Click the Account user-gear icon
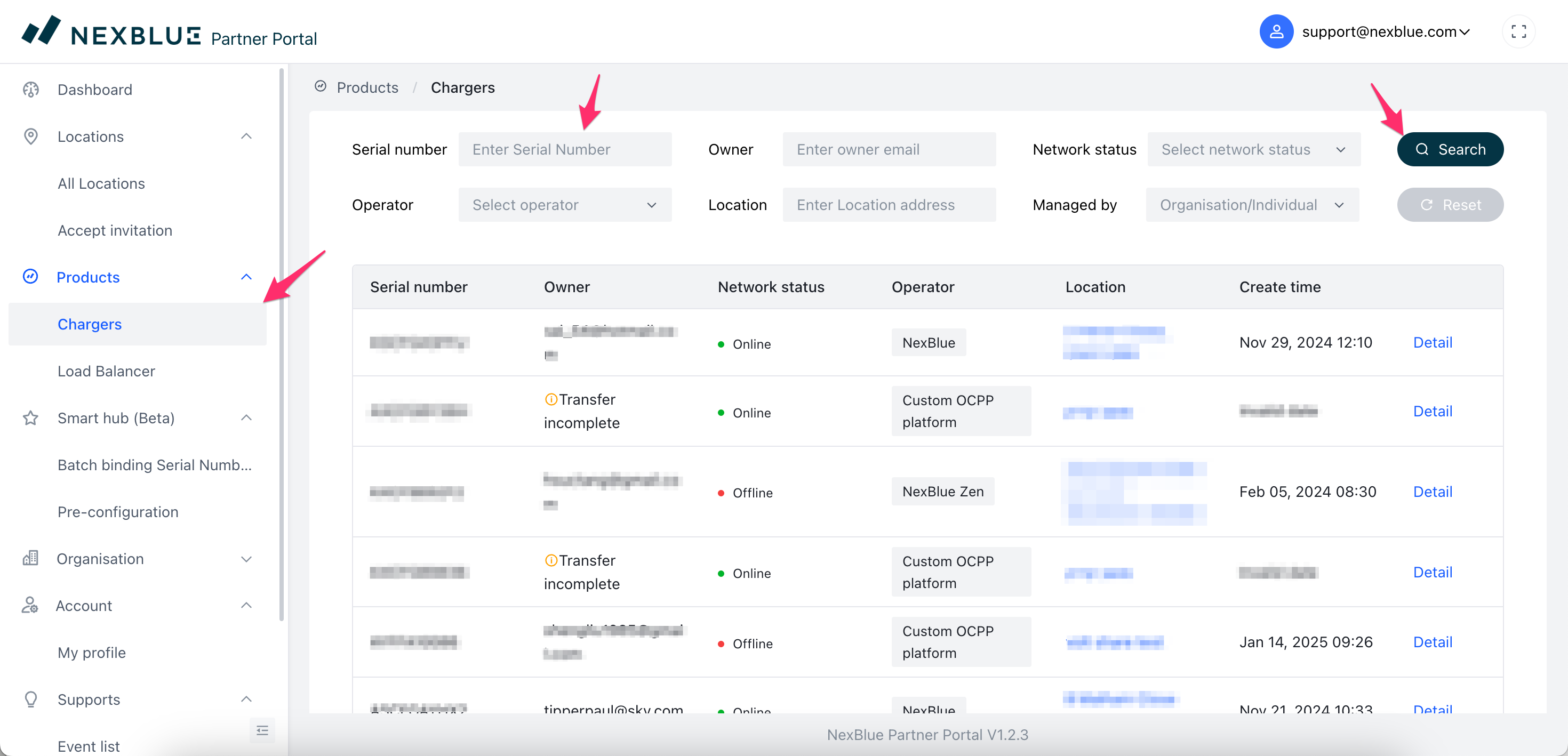 (x=30, y=605)
